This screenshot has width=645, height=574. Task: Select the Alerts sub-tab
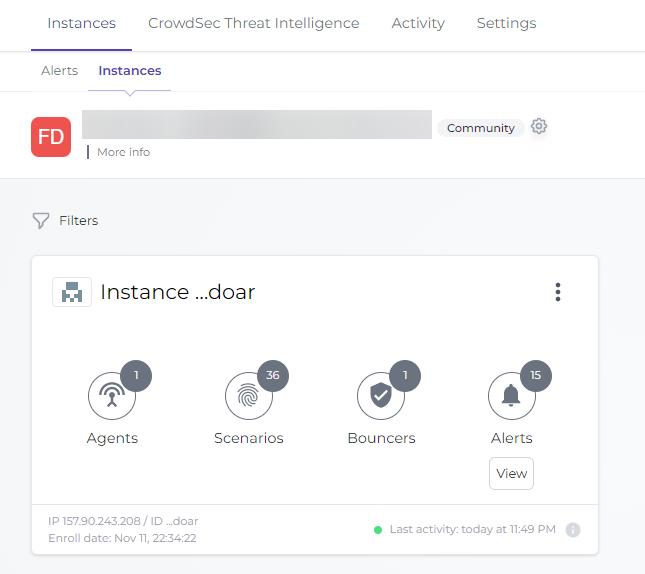point(59,71)
